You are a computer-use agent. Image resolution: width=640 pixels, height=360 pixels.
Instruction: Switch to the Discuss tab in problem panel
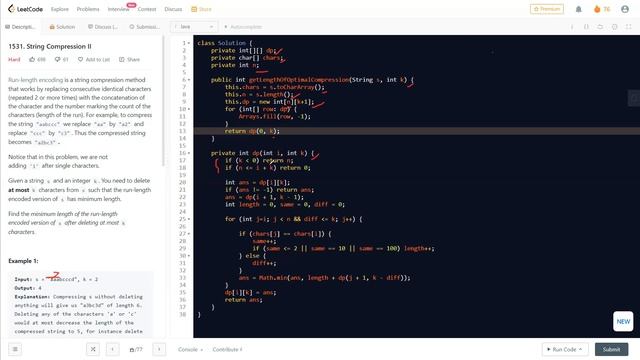coord(103,27)
